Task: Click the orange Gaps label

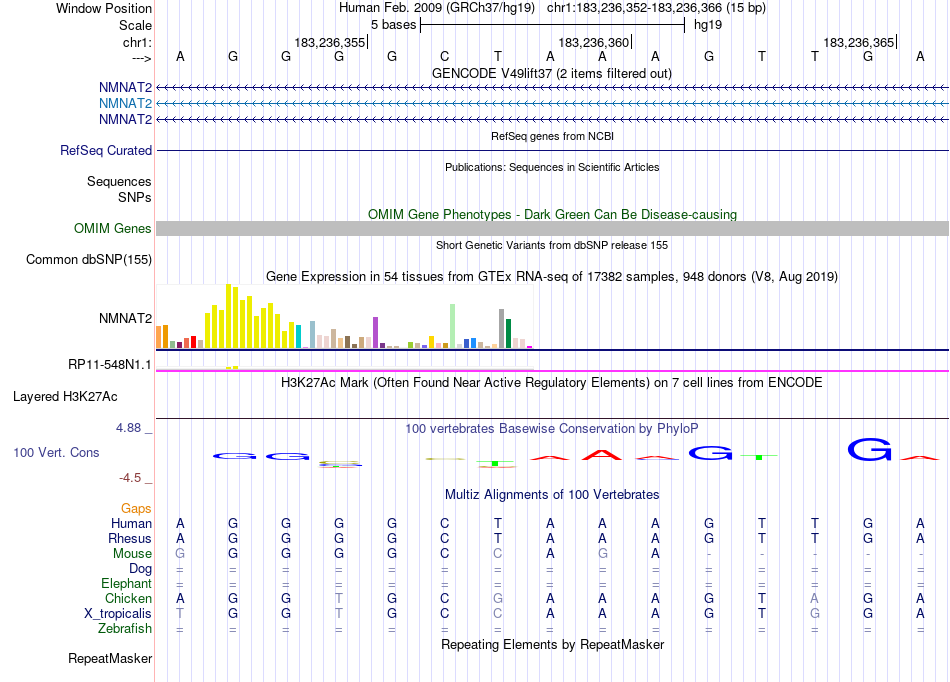Action: tap(136, 509)
